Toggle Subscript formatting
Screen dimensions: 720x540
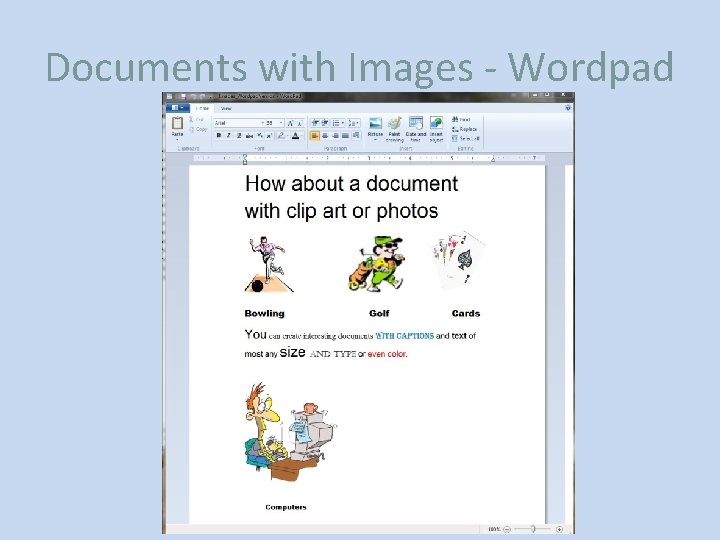(x=260, y=135)
